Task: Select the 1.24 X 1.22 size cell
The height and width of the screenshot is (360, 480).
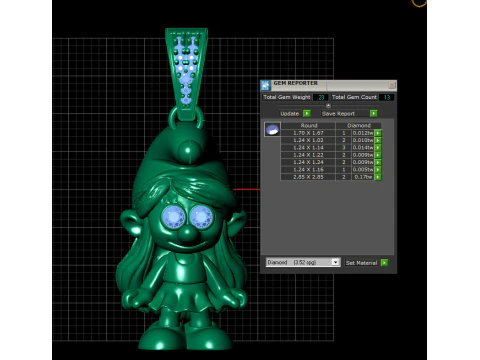Action: pyautogui.click(x=308, y=155)
